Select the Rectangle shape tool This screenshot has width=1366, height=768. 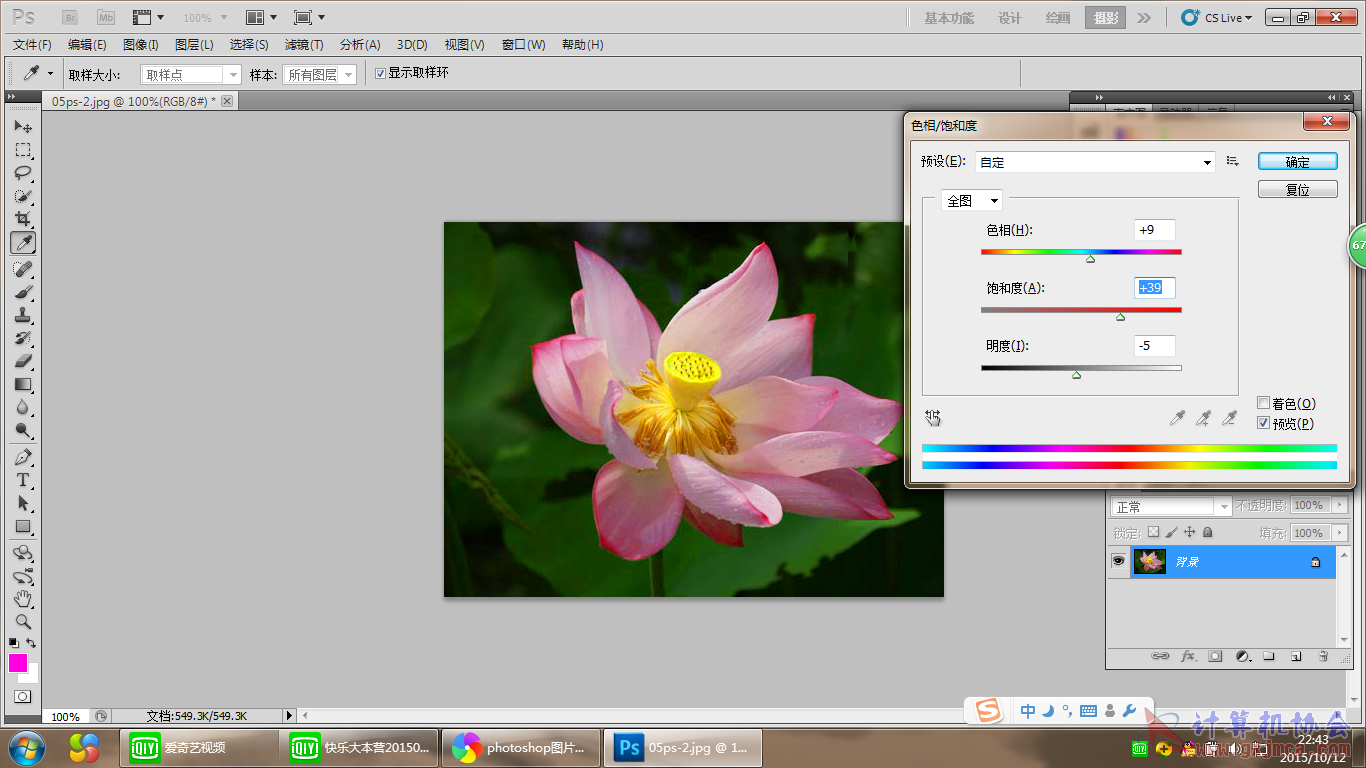coord(23,526)
